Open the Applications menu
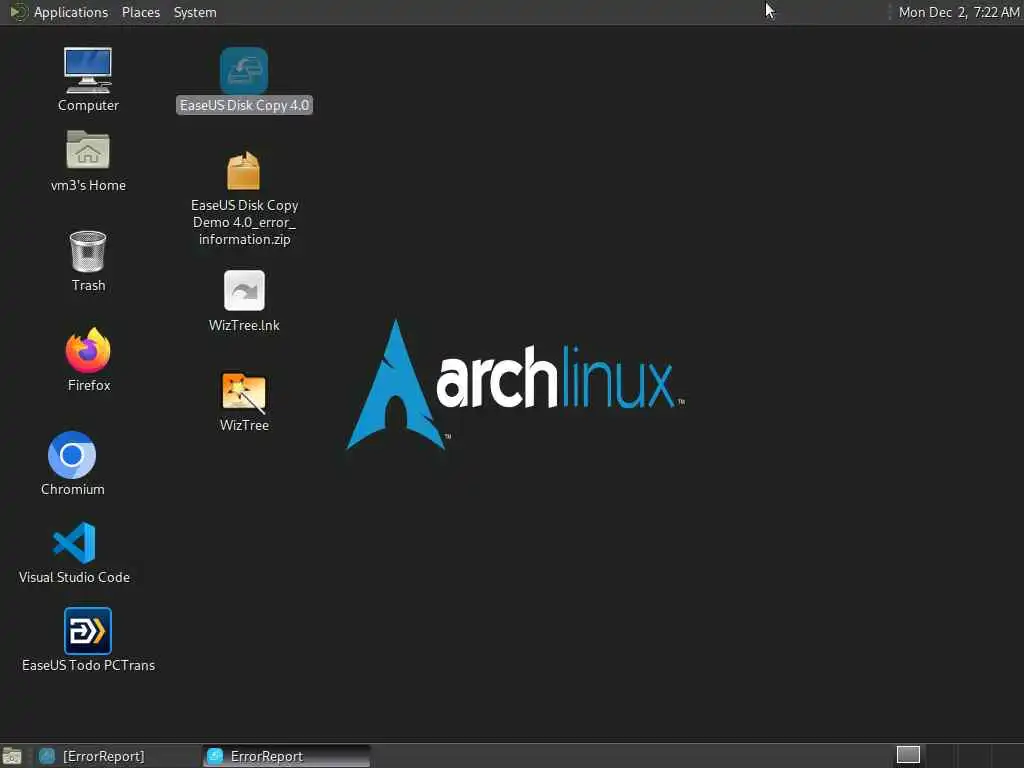Viewport: 1024px width, 768px height. pos(71,12)
